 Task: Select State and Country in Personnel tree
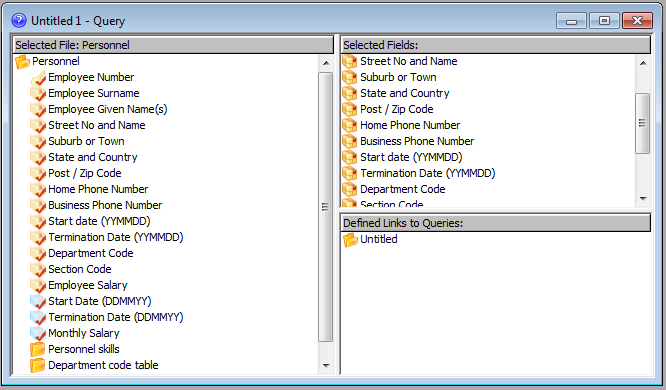[x=93, y=158]
